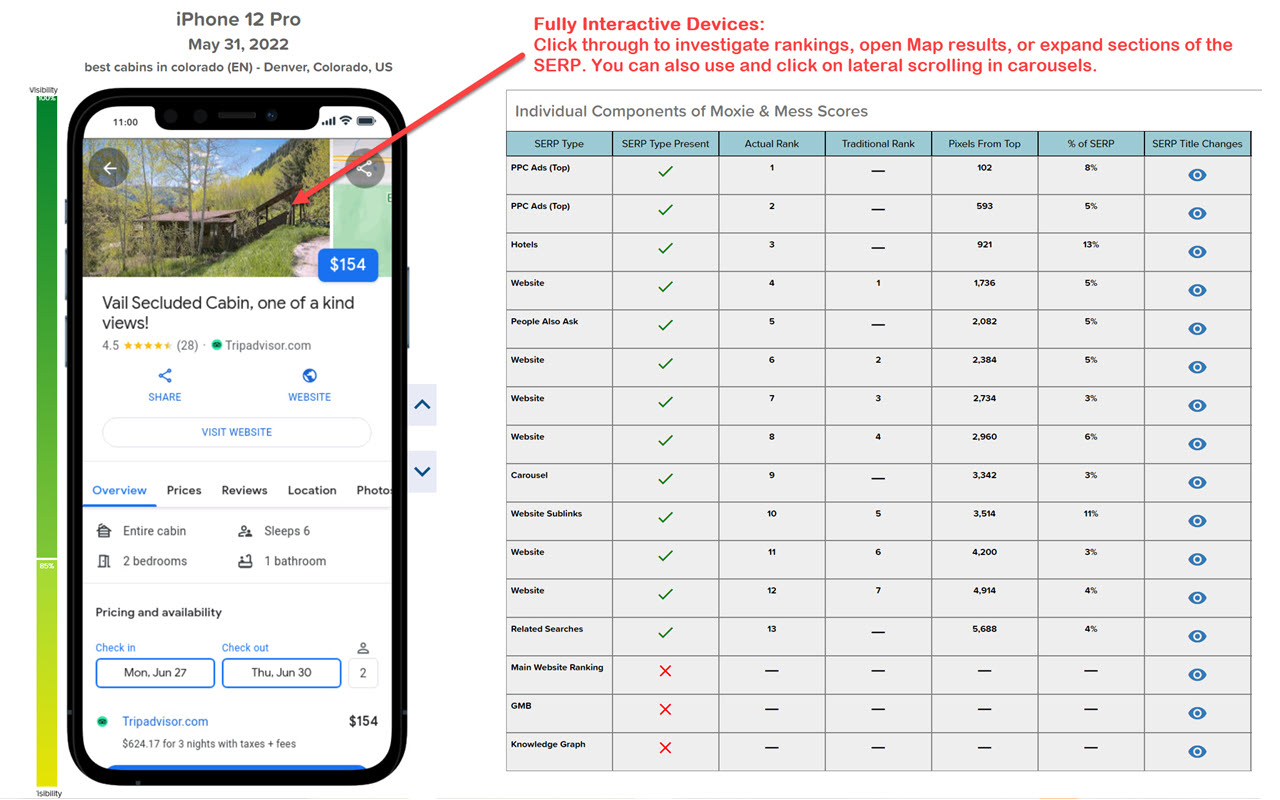Click red X in Main Website Ranking row
Screen dimensions: 1280x800
coord(665,671)
